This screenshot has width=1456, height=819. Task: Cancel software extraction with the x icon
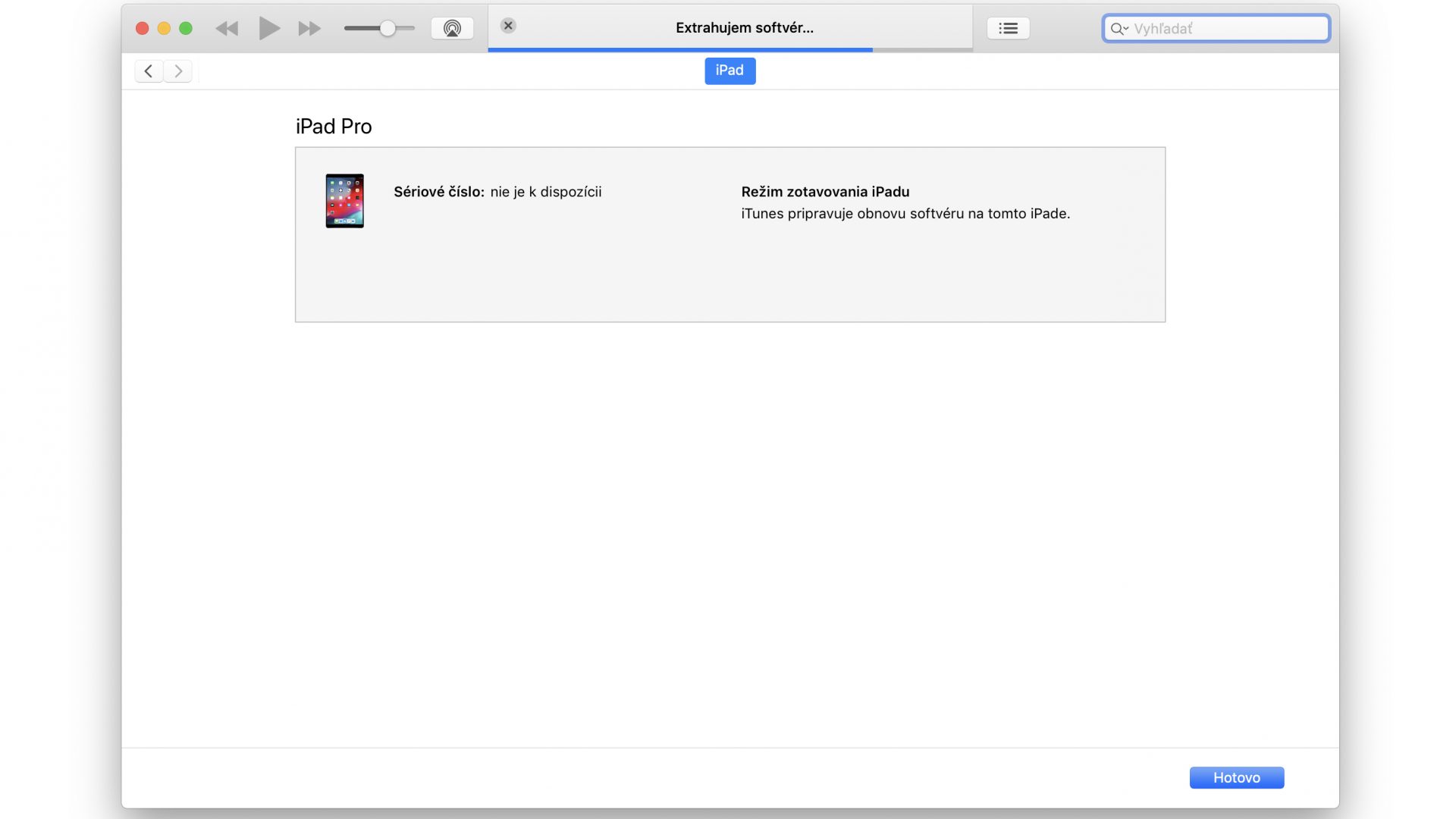click(x=508, y=26)
